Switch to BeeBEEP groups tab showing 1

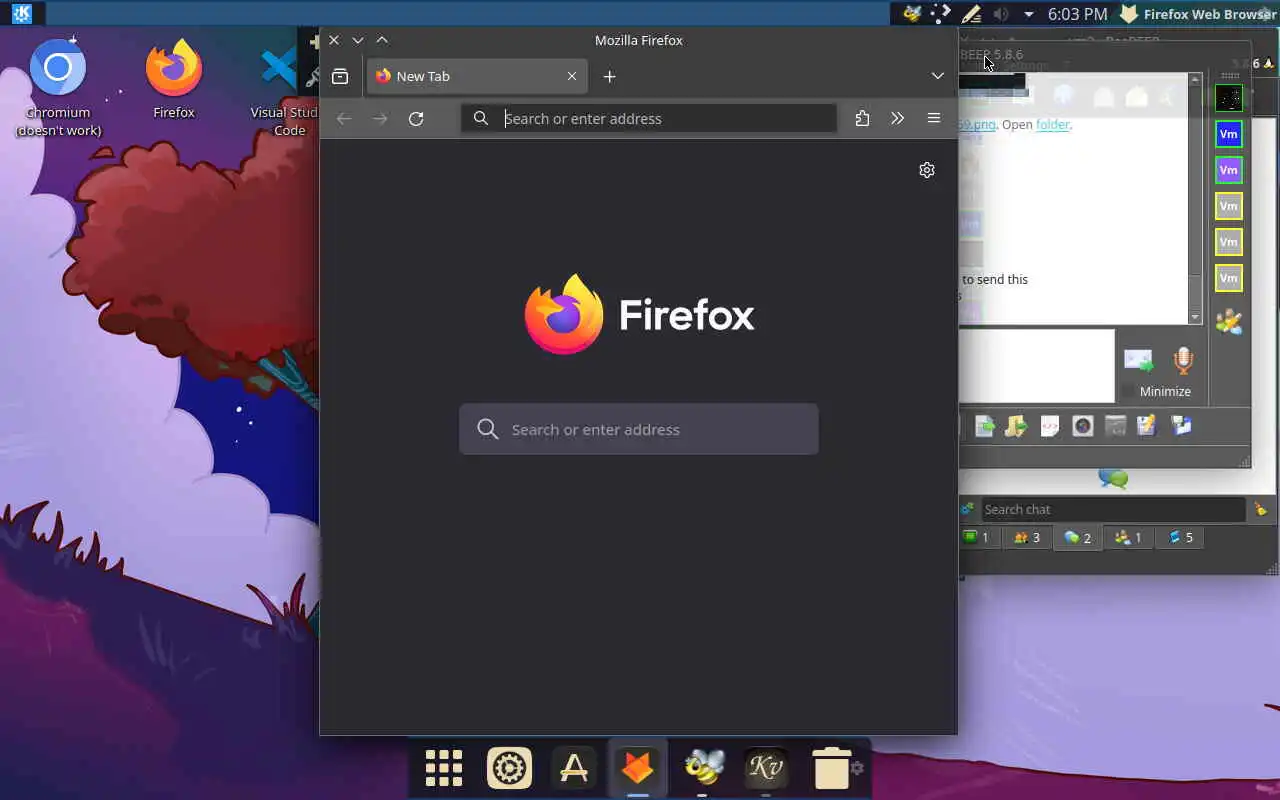(x=1128, y=537)
